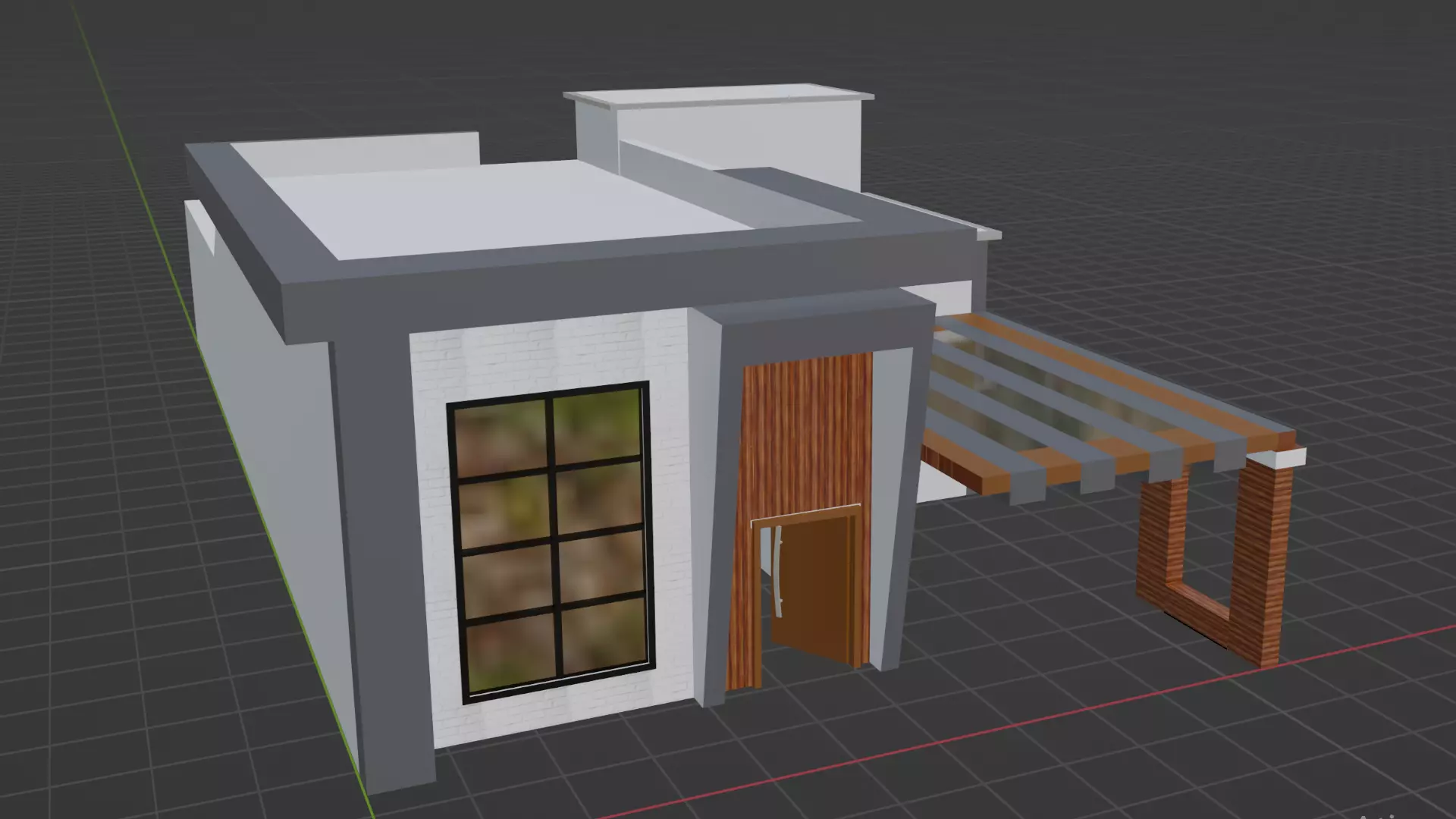Select the curved metal door handle
The image size is (1456, 819).
coord(777,573)
